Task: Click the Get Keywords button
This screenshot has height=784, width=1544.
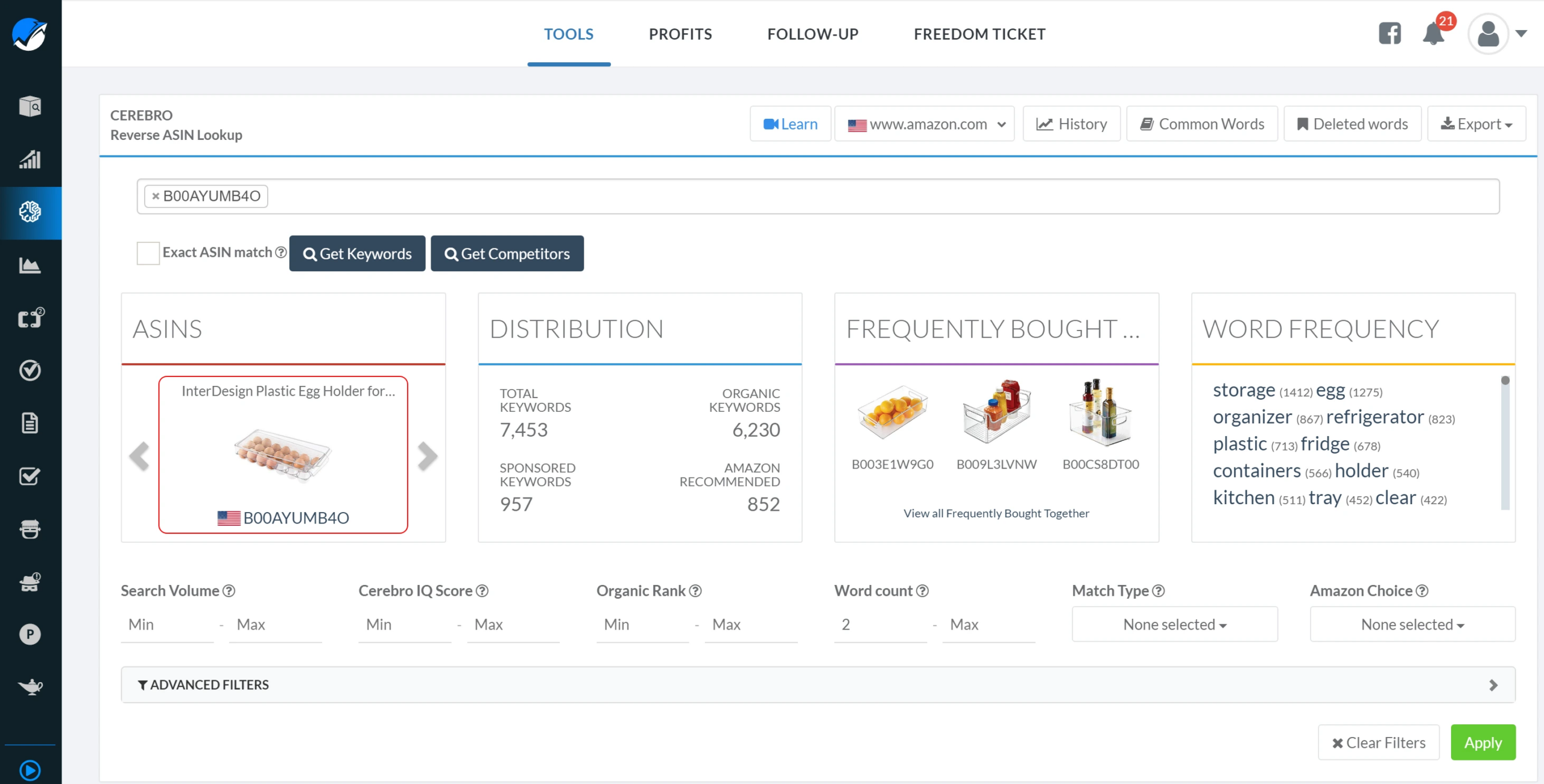Action: 357,254
